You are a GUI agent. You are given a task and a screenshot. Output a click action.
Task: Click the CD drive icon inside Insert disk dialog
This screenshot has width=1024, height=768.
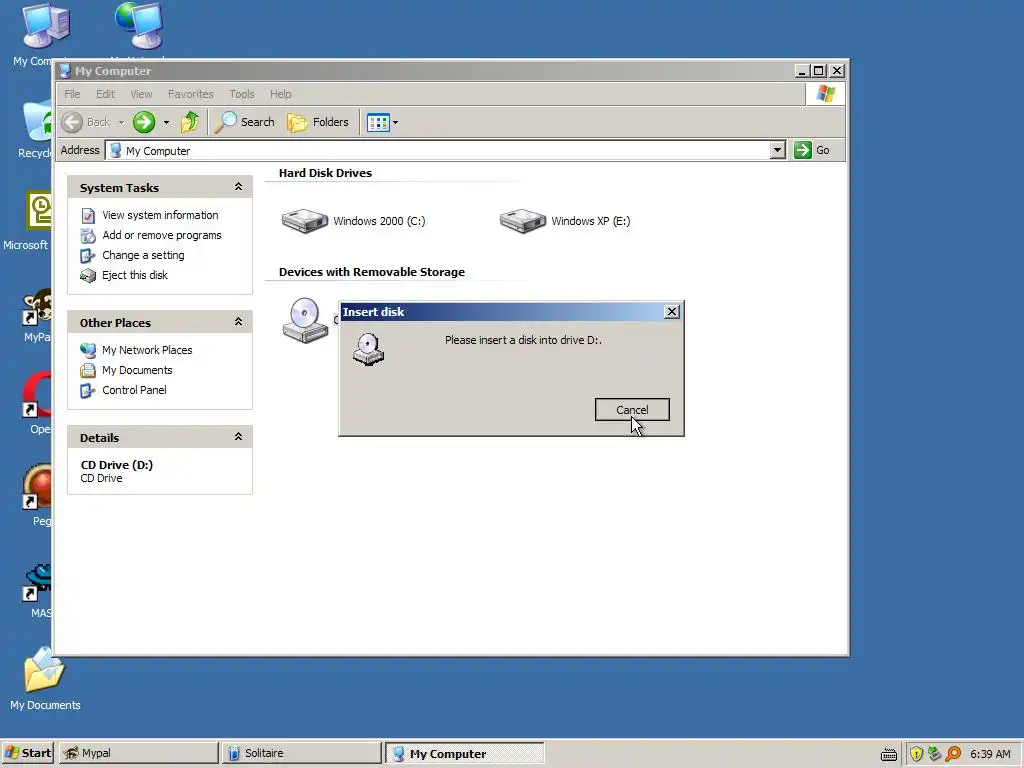(x=368, y=349)
